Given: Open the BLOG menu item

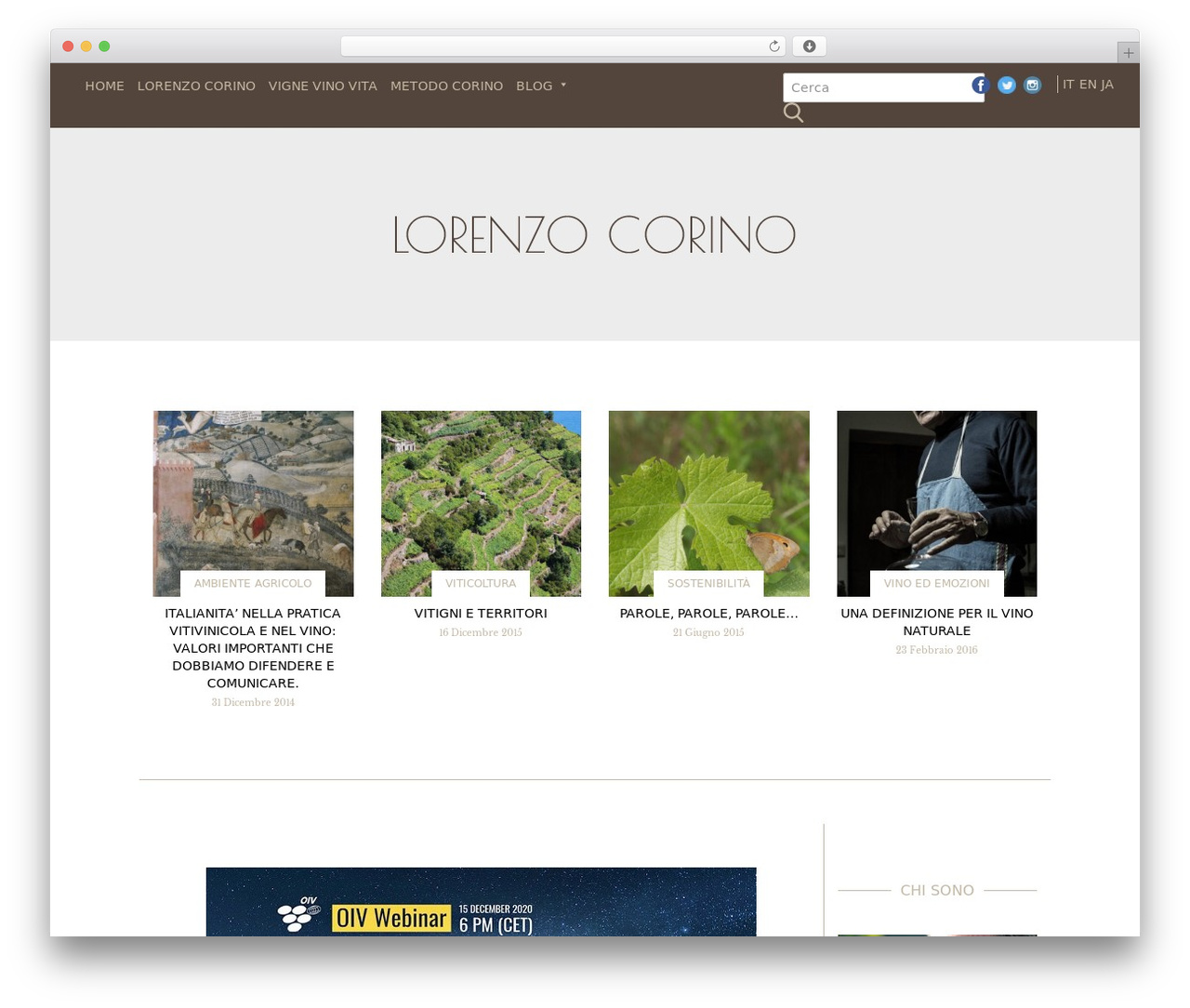Looking at the screenshot, I should tap(535, 86).
